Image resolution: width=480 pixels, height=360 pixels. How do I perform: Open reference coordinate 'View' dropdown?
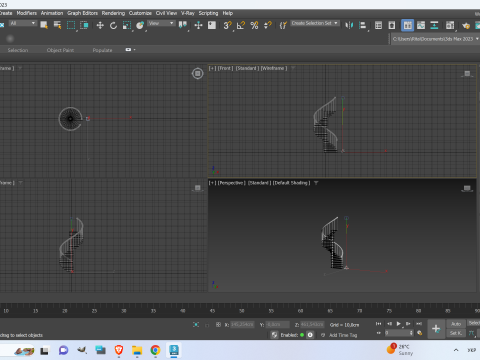[x=161, y=23]
